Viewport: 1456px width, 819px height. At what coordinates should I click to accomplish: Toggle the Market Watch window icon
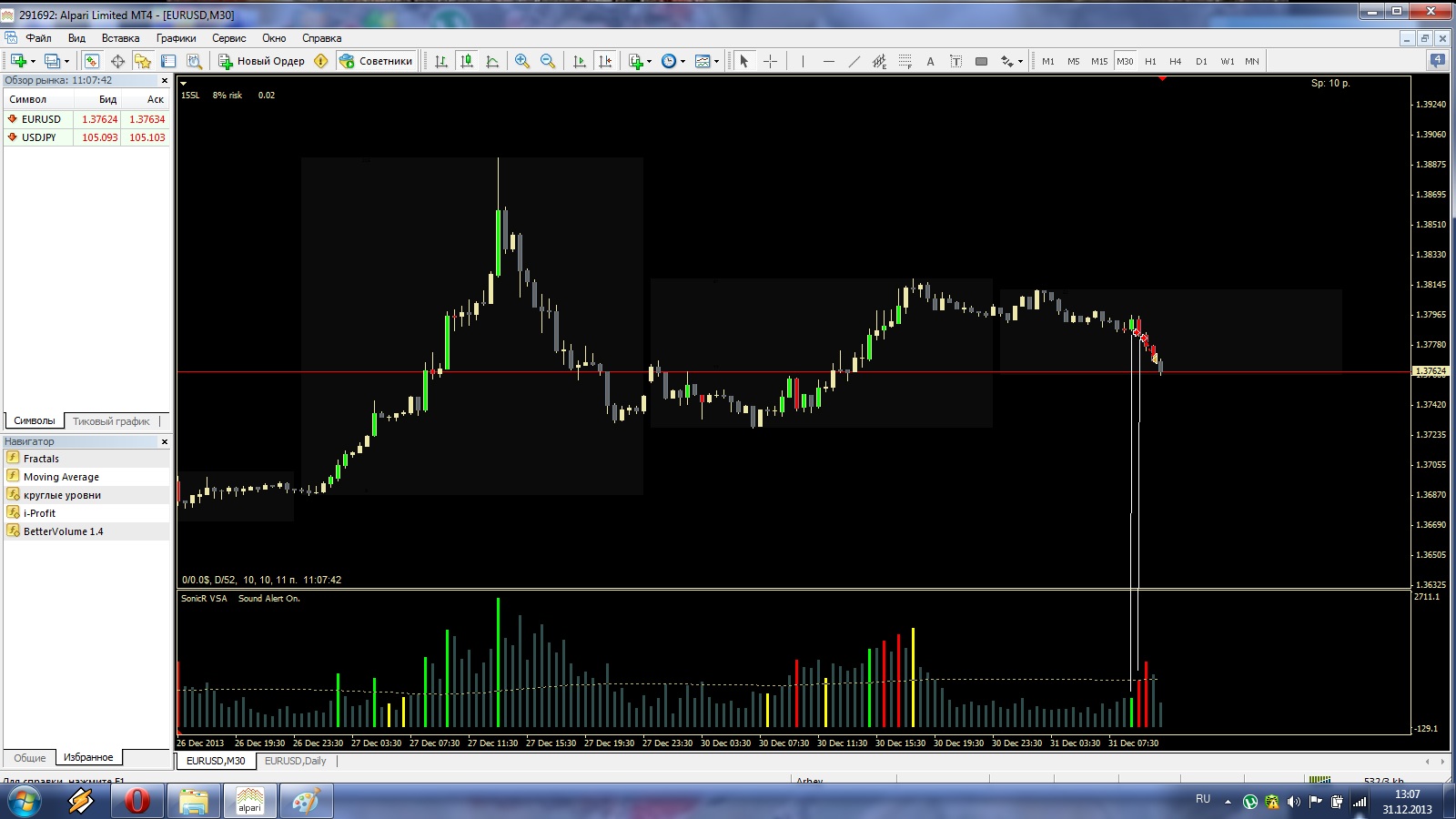[91, 61]
